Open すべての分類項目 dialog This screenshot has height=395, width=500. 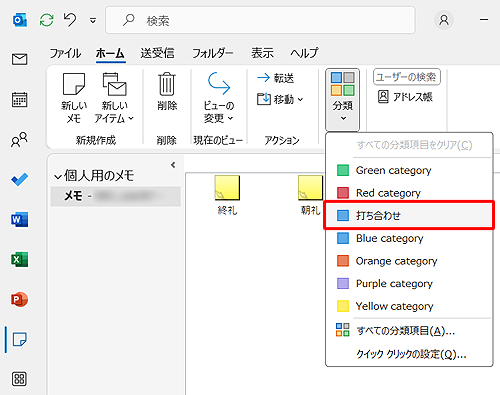[x=409, y=331]
